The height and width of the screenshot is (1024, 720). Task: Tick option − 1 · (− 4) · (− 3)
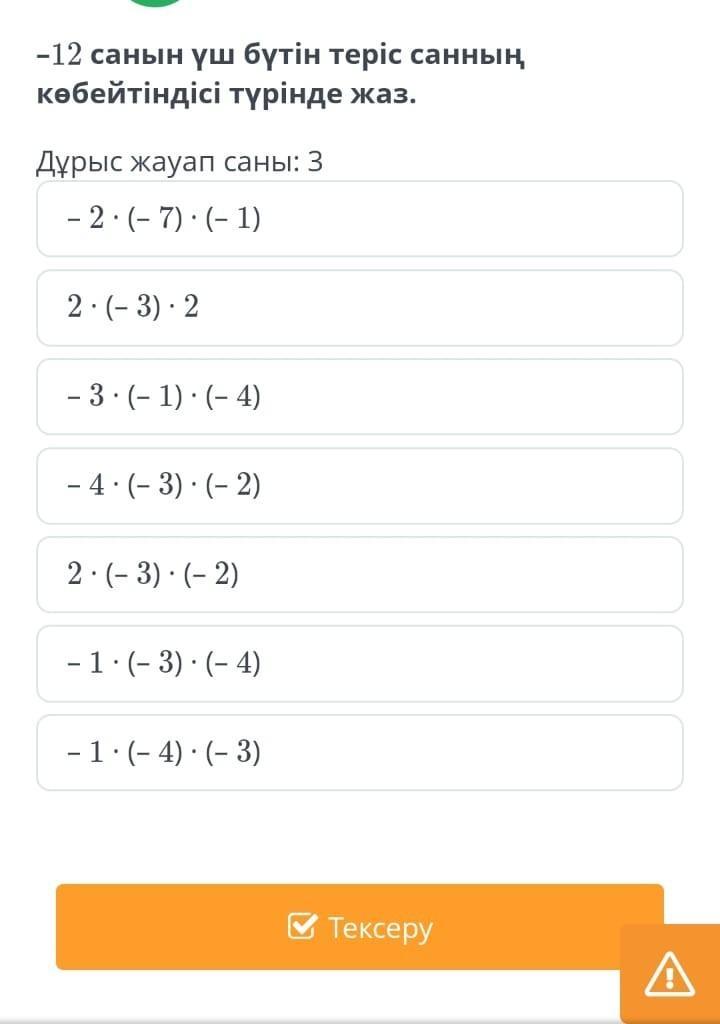pyautogui.click(x=360, y=753)
